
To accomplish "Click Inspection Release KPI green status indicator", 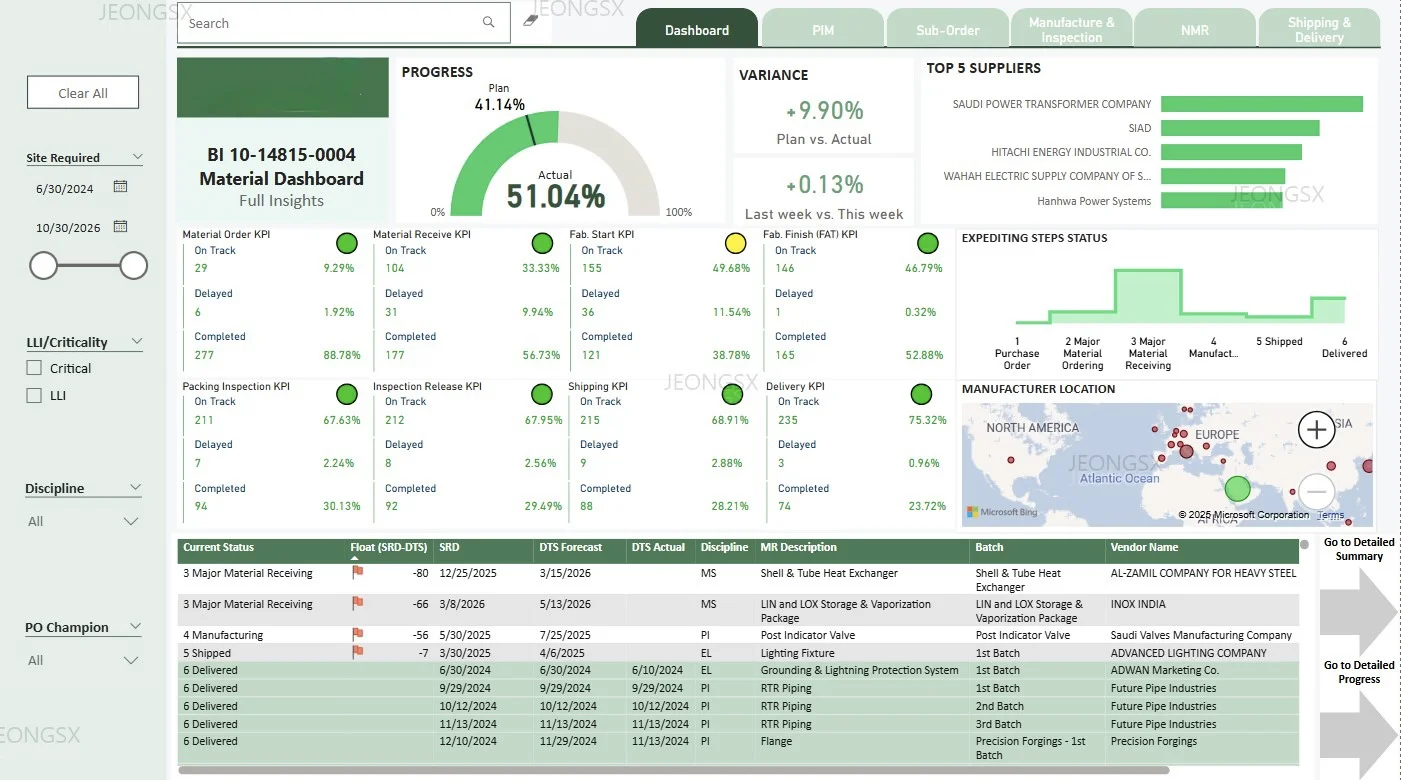I will [x=542, y=394].
